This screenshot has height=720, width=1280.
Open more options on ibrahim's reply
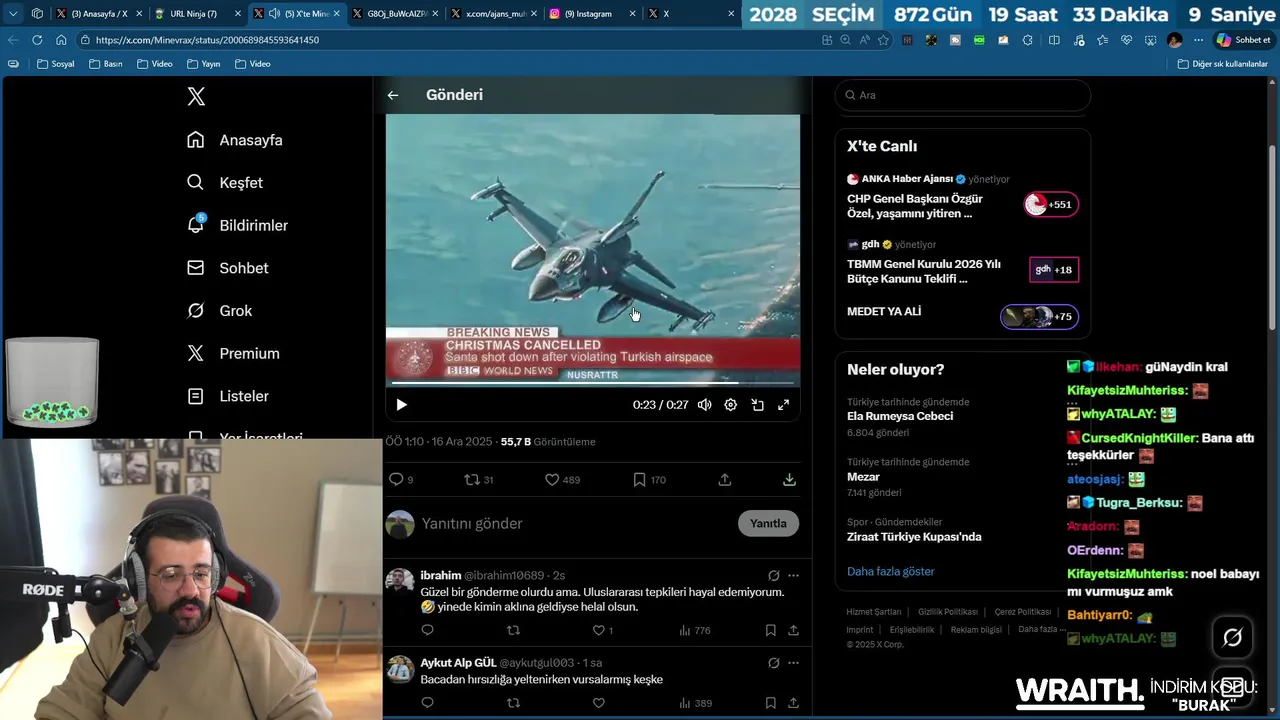793,576
